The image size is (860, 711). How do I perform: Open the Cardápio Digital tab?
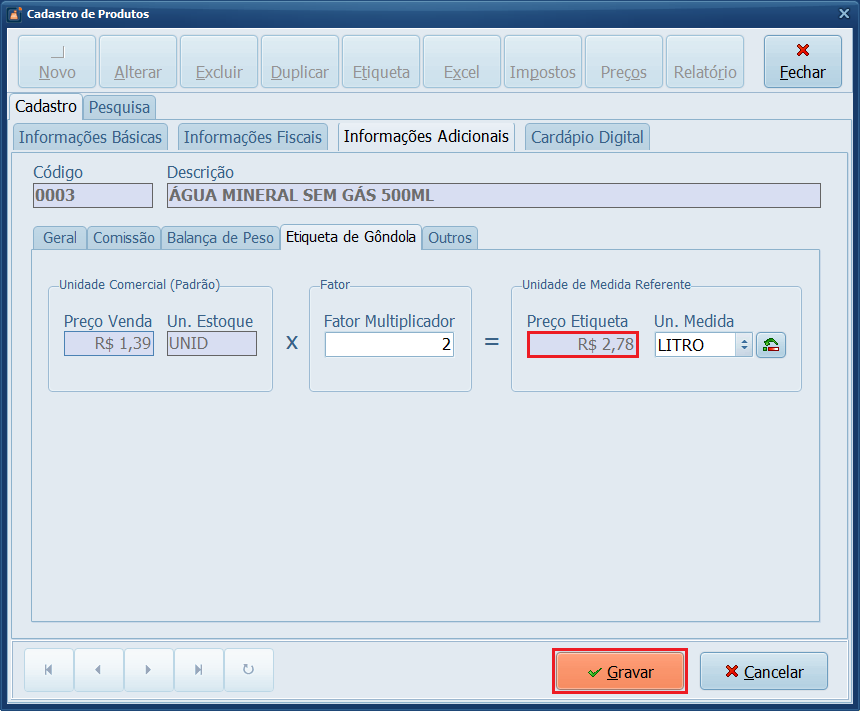click(x=587, y=137)
